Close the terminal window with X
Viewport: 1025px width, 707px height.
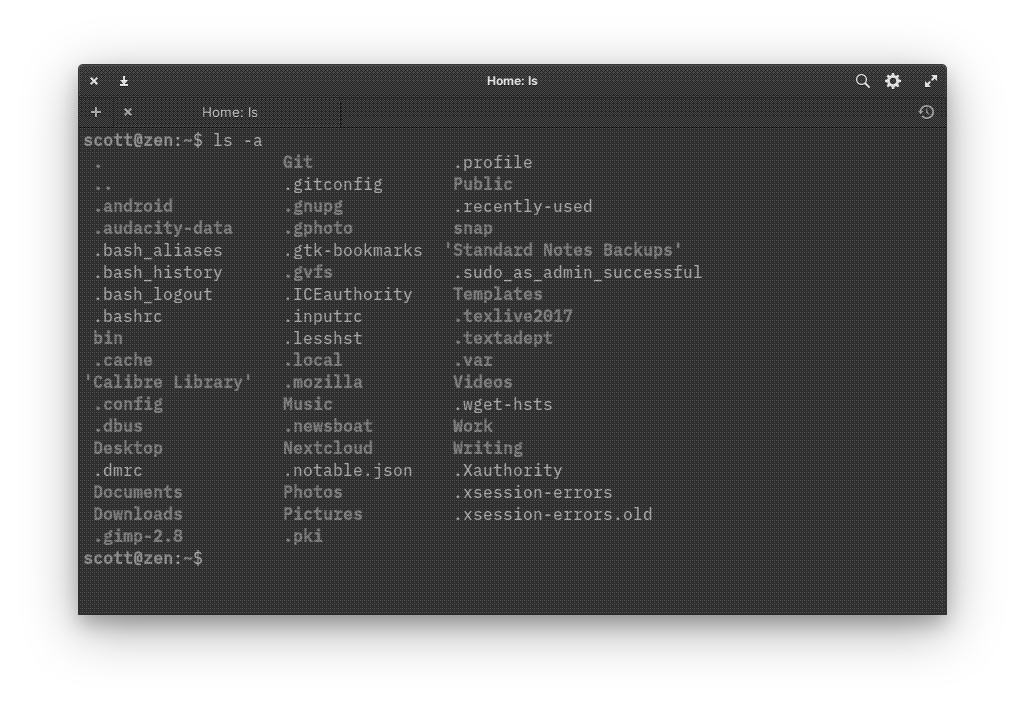click(94, 81)
